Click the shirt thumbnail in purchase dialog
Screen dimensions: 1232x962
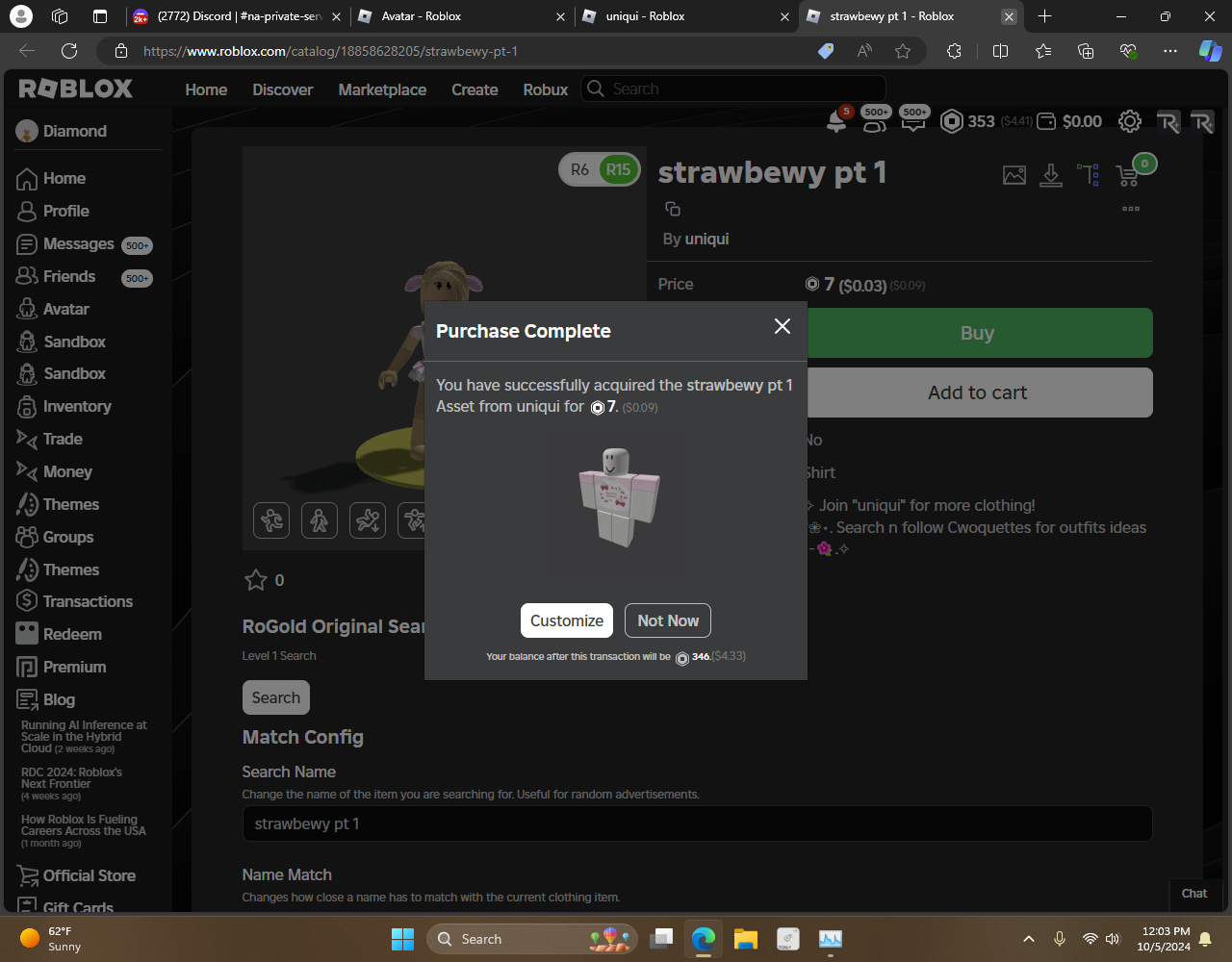(617, 498)
